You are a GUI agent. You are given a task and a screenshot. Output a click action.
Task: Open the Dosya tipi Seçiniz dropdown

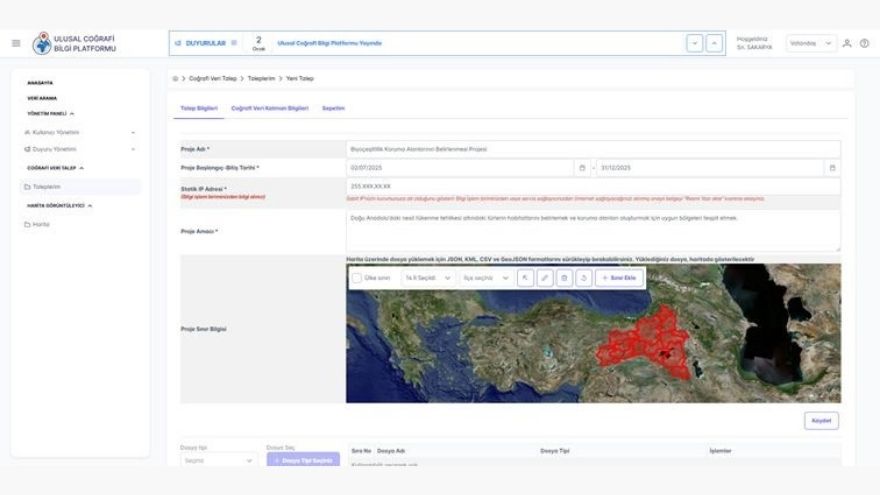pos(217,460)
